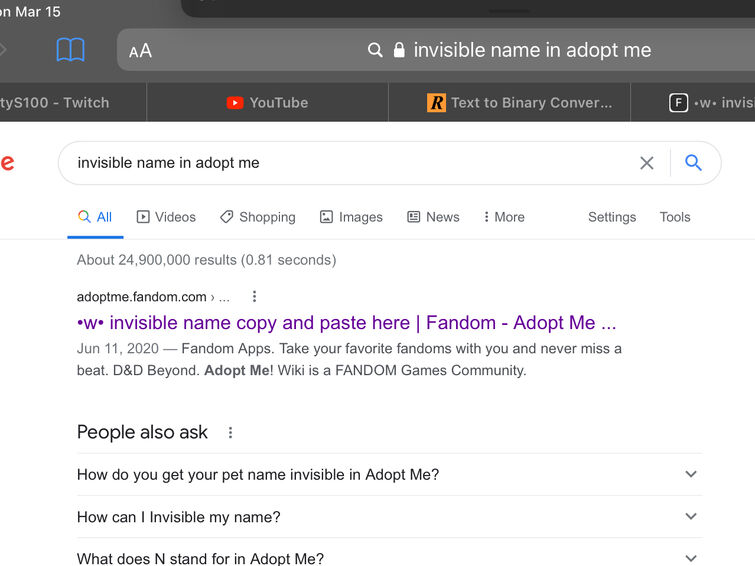This screenshot has height=566, width=755.
Task: Open People also ask options dots
Action: pyautogui.click(x=231, y=433)
